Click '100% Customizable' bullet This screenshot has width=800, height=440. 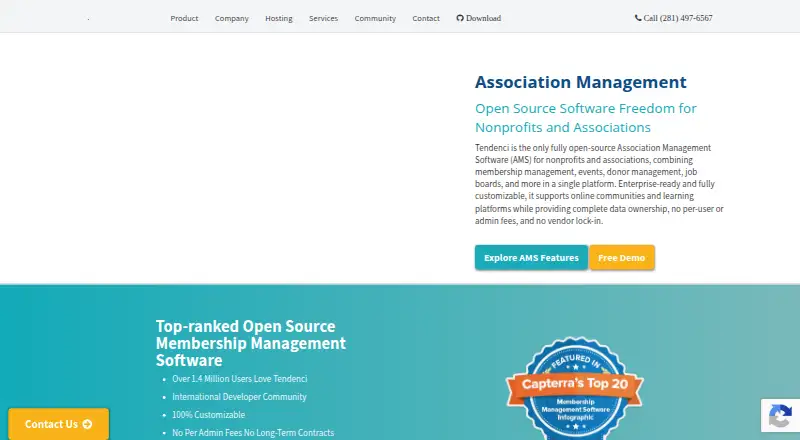(x=209, y=414)
